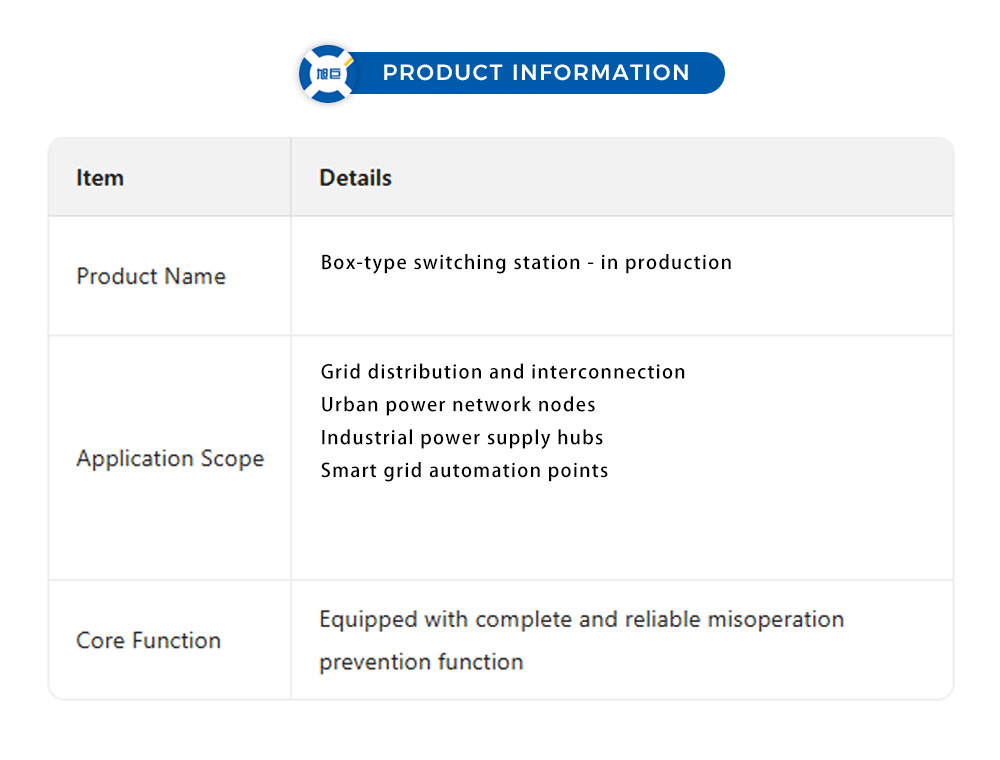Click 'Industrial power supply hubs' entry
Screen dimensions: 1000x760
coord(462,438)
